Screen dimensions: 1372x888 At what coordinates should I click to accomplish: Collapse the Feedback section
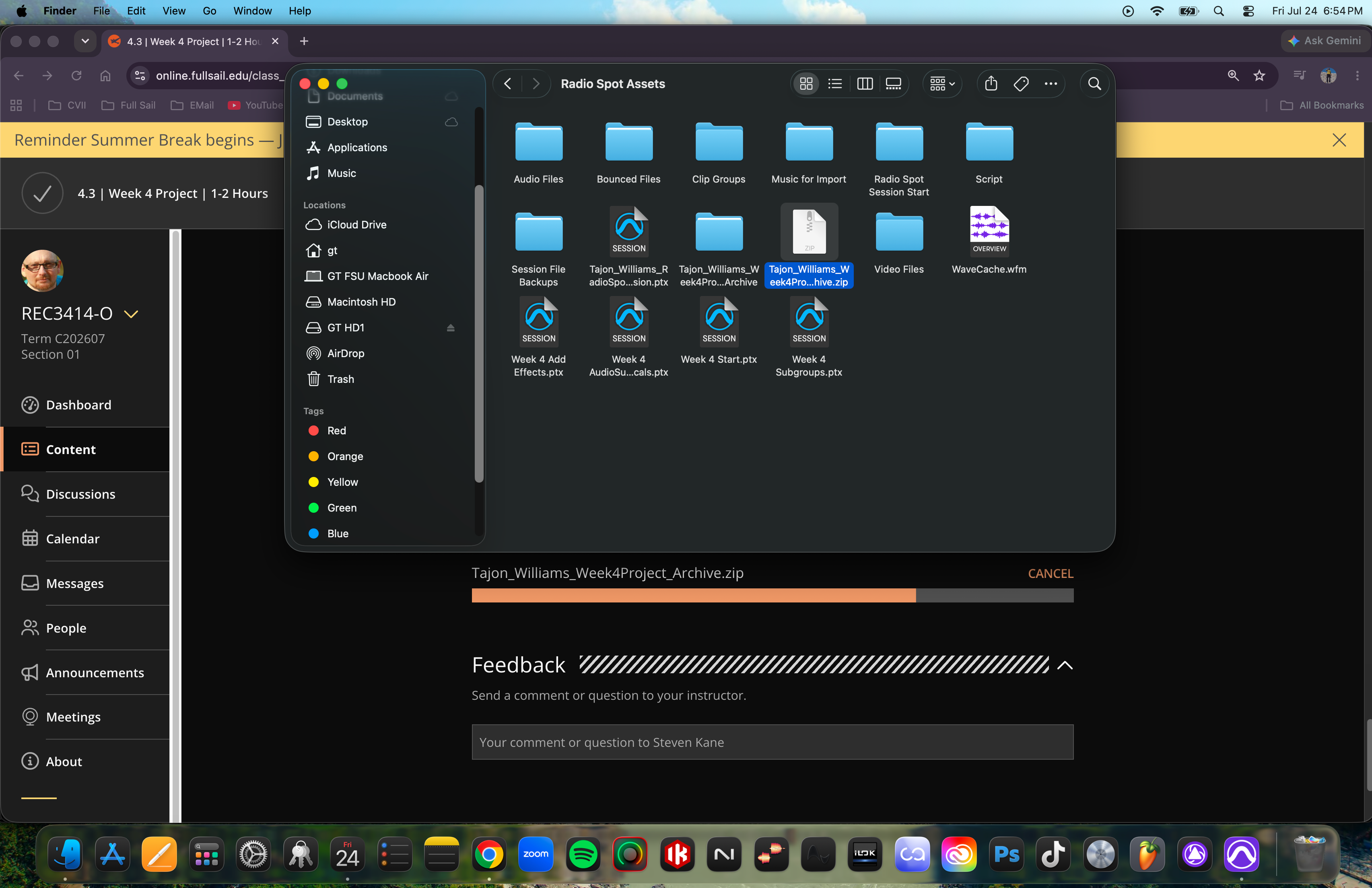[1065, 666]
